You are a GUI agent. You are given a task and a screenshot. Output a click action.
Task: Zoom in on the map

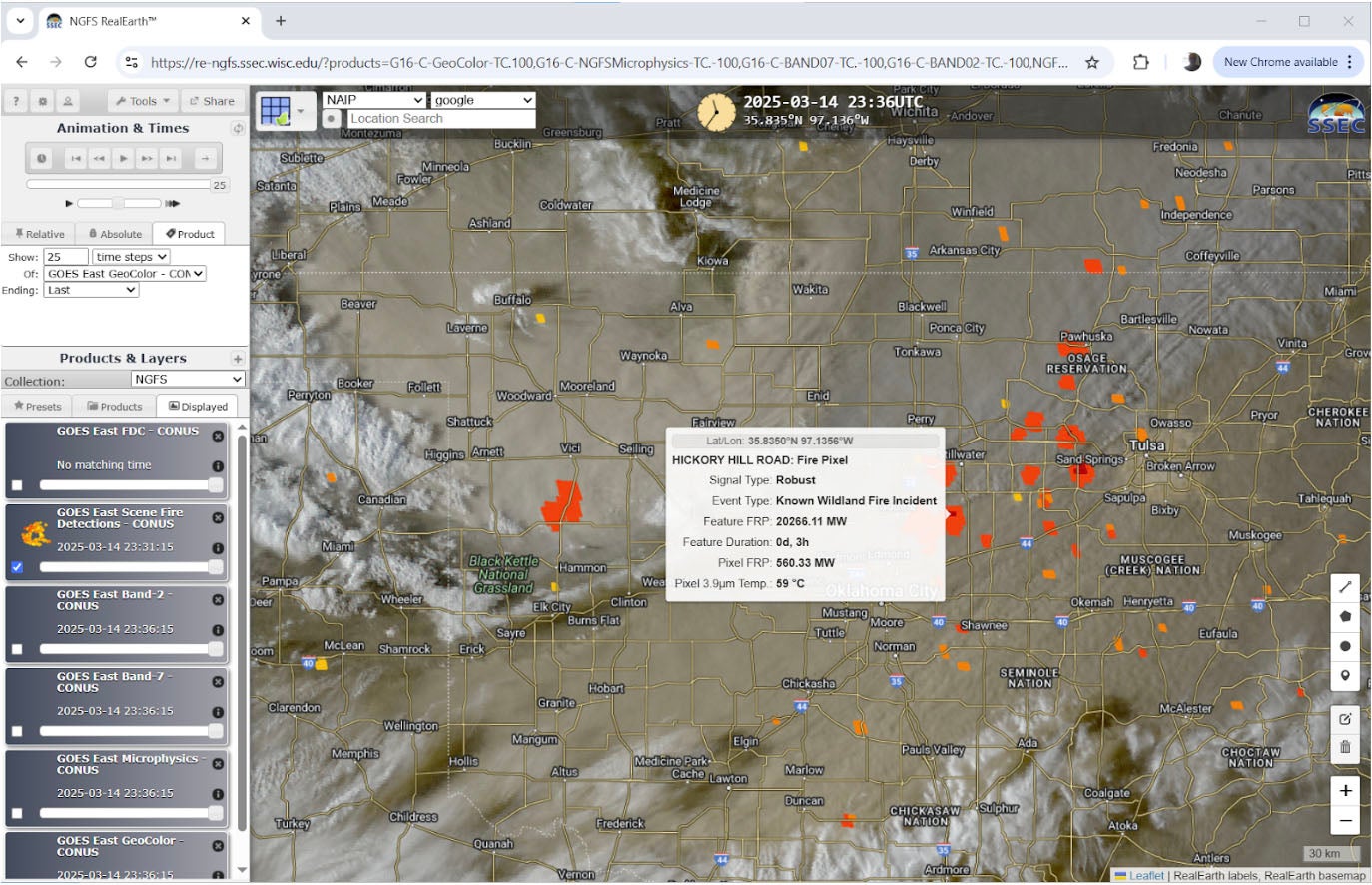(x=1345, y=791)
